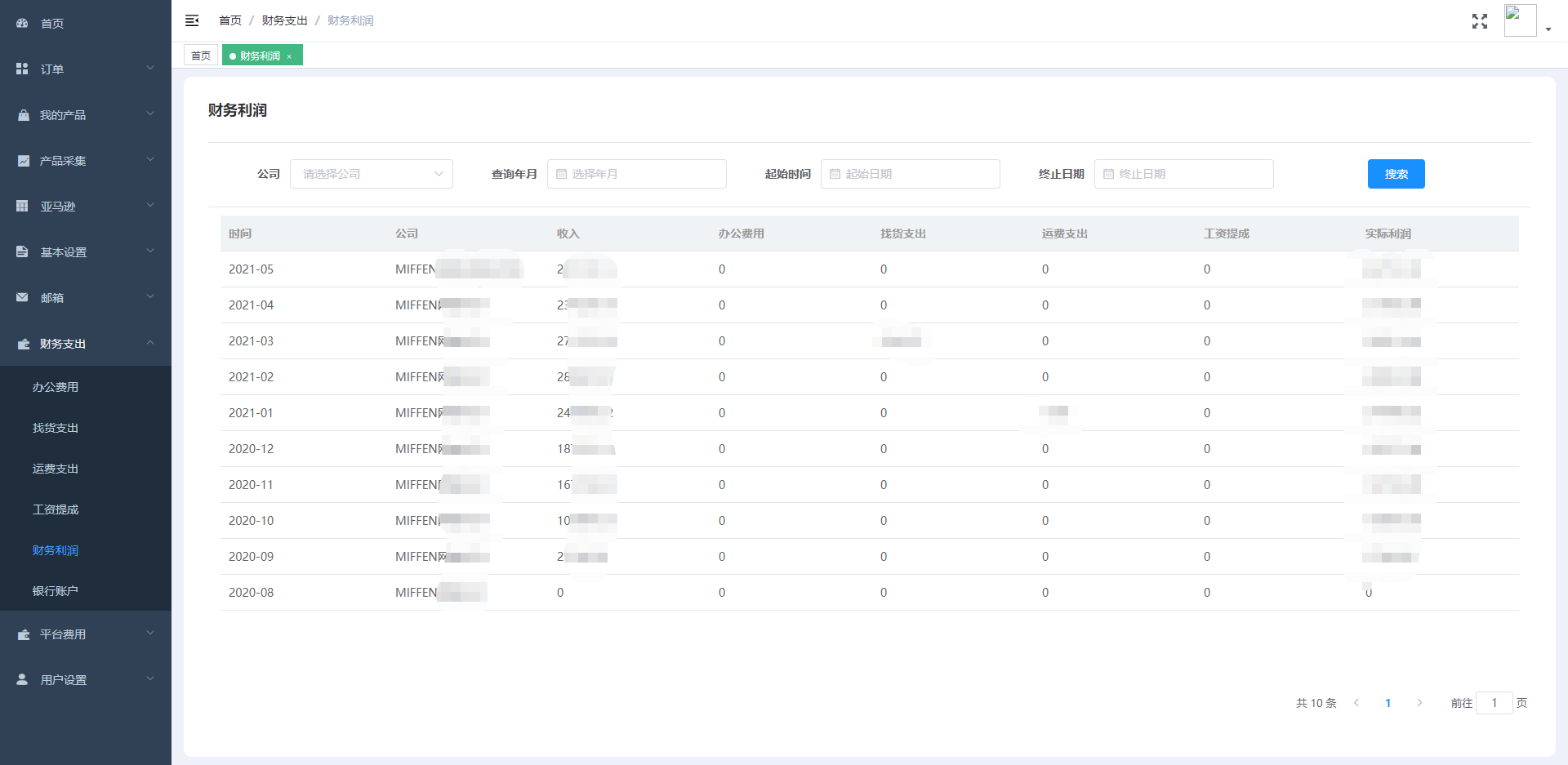Click the sidebar collapse hamburger icon
This screenshot has width=1568, height=765.
[x=192, y=20]
